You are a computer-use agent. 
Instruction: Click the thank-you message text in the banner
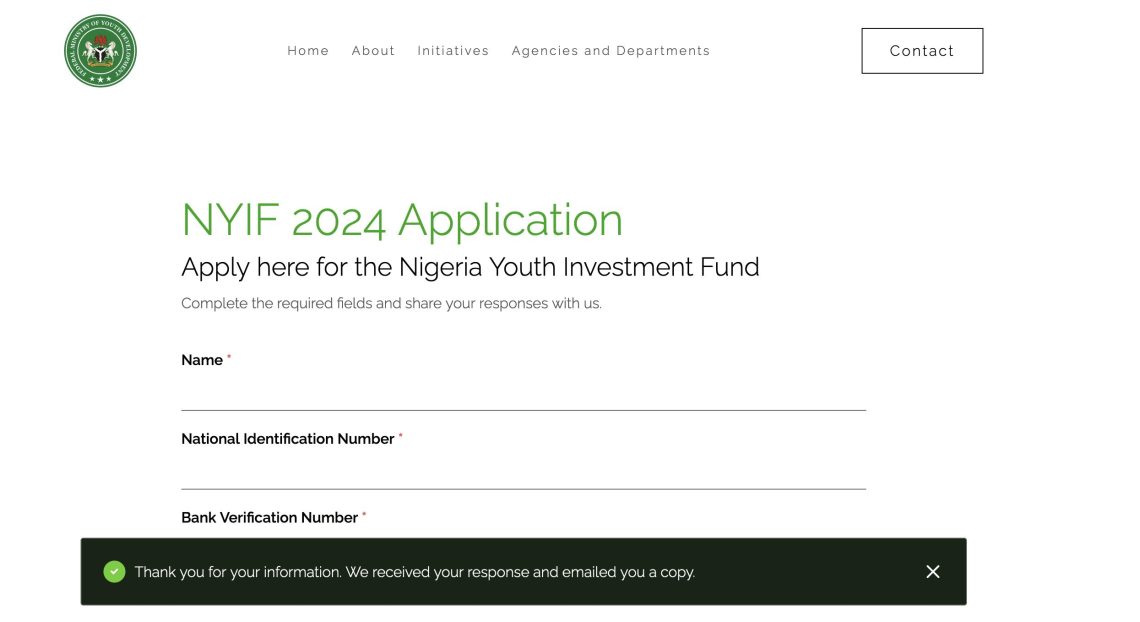413,571
